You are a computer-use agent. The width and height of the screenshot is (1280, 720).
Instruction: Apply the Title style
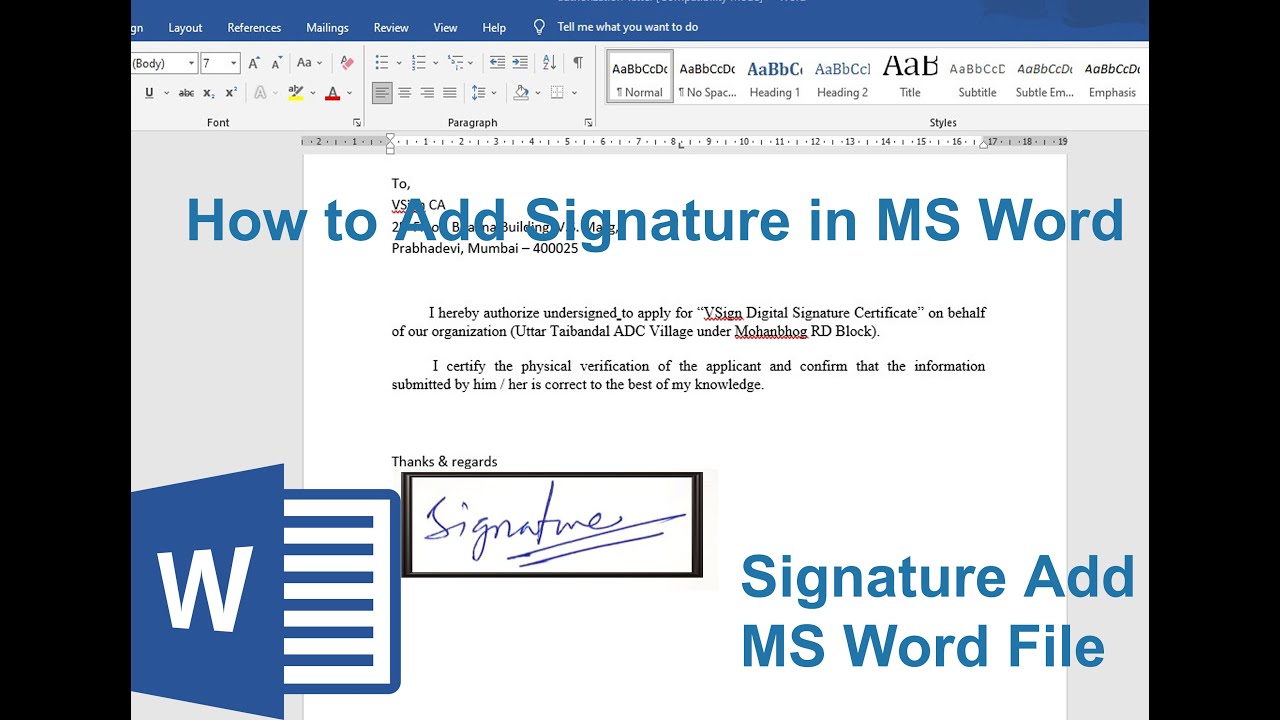pos(910,76)
